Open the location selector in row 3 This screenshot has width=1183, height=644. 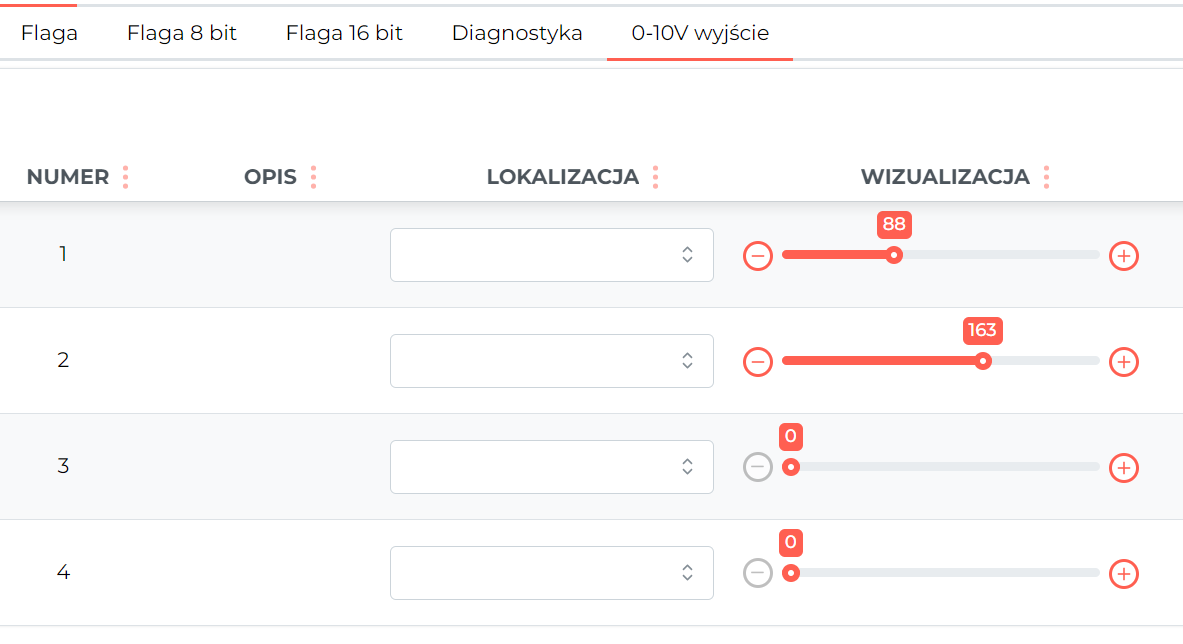552,467
